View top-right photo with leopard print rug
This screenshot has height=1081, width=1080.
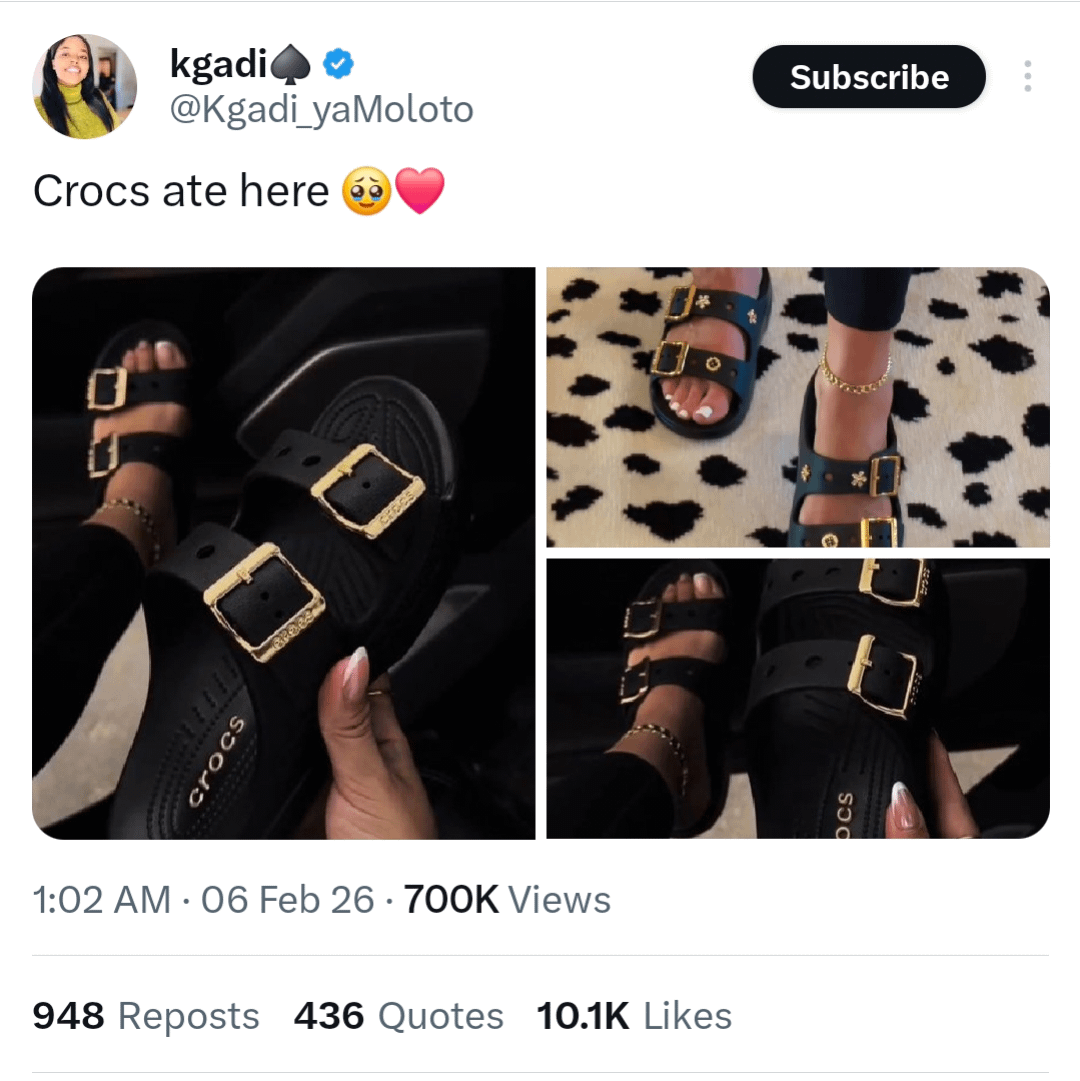[797, 407]
